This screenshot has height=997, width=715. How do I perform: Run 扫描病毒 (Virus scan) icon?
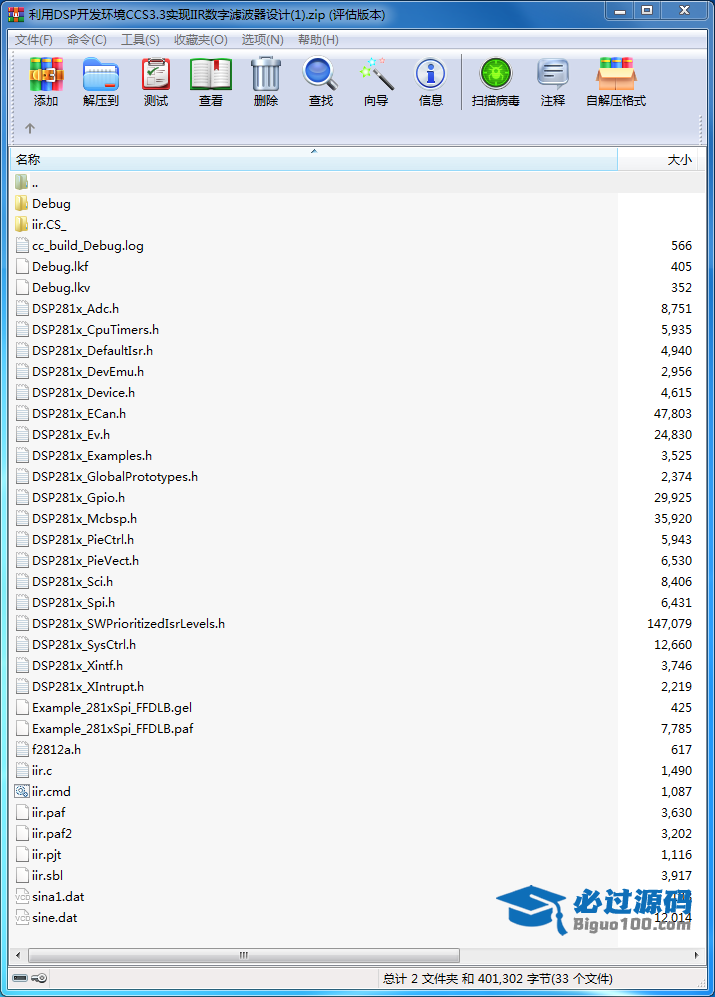[496, 75]
